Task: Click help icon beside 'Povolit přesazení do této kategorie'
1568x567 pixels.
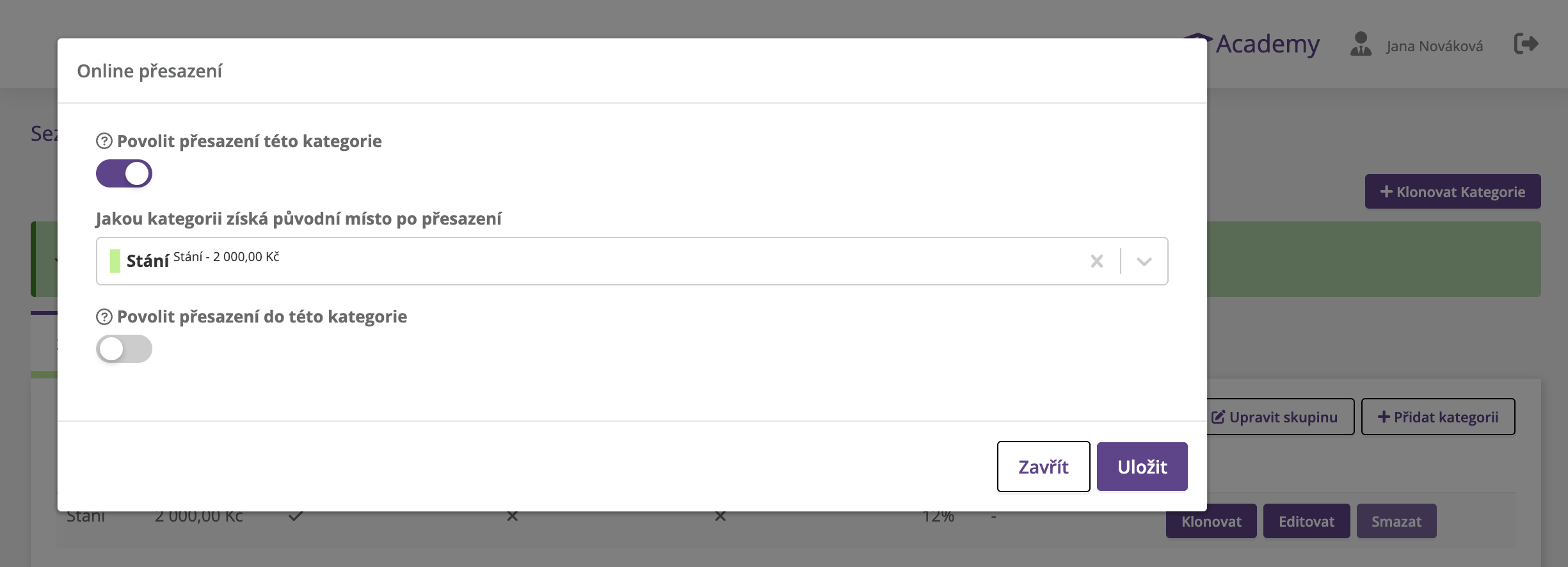Action: pyautogui.click(x=104, y=317)
